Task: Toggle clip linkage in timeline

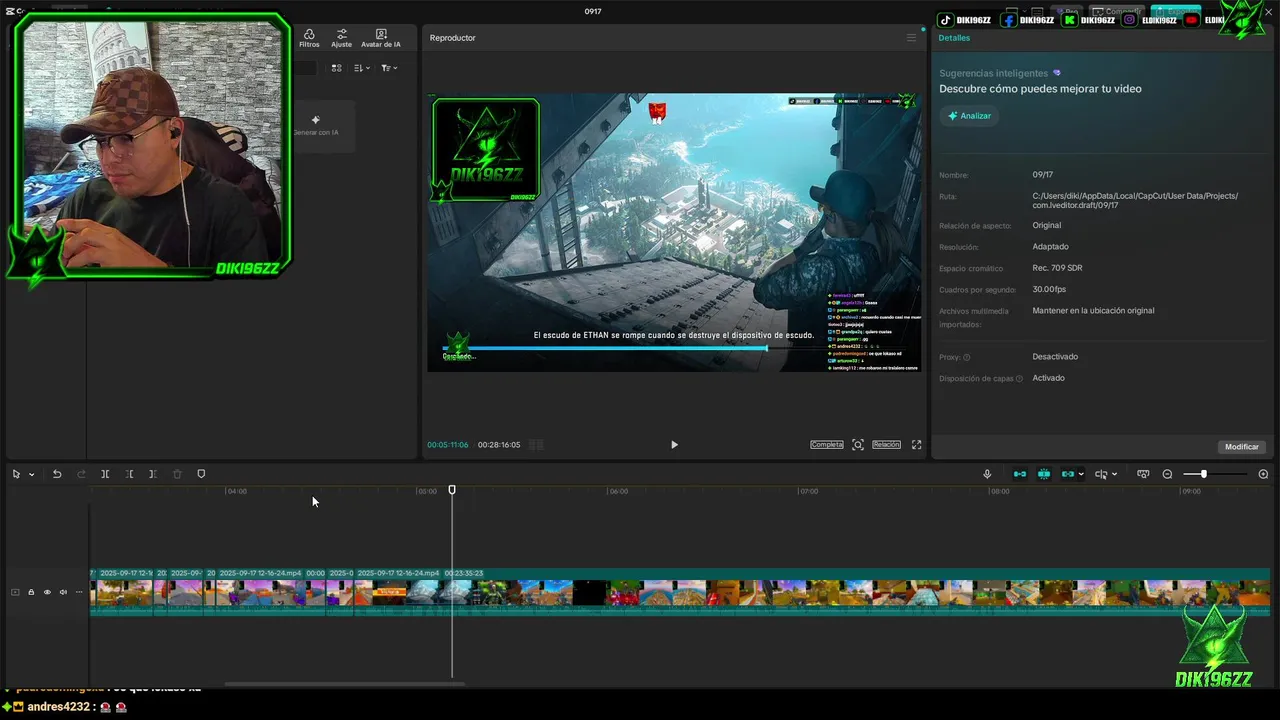Action: click(1067, 474)
